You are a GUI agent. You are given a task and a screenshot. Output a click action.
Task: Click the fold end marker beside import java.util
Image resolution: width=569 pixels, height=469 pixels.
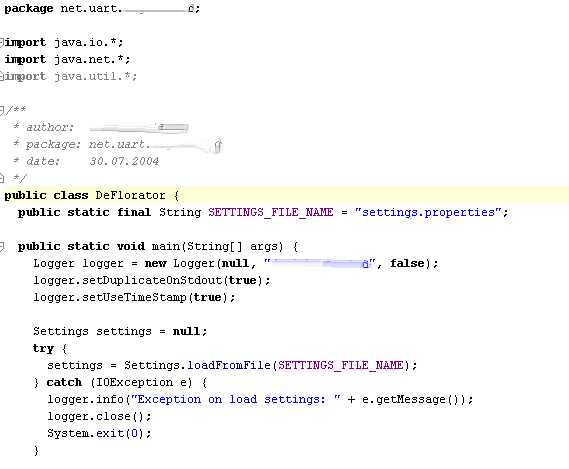(1, 76)
